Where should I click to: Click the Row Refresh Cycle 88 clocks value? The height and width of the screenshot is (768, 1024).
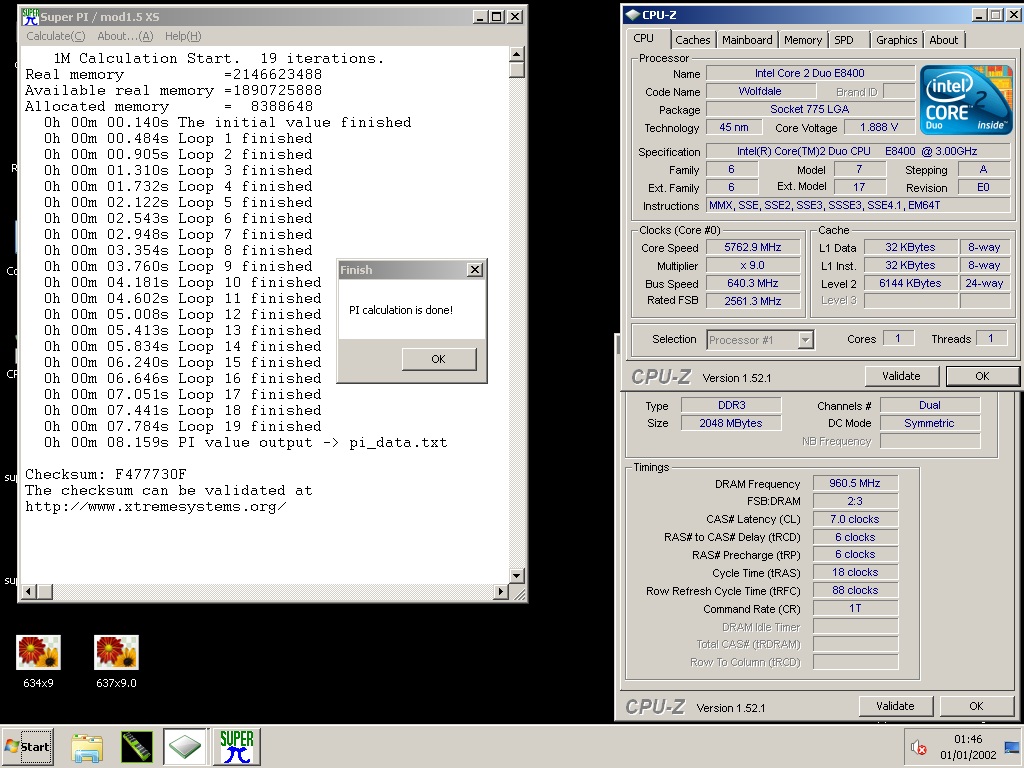pos(855,590)
